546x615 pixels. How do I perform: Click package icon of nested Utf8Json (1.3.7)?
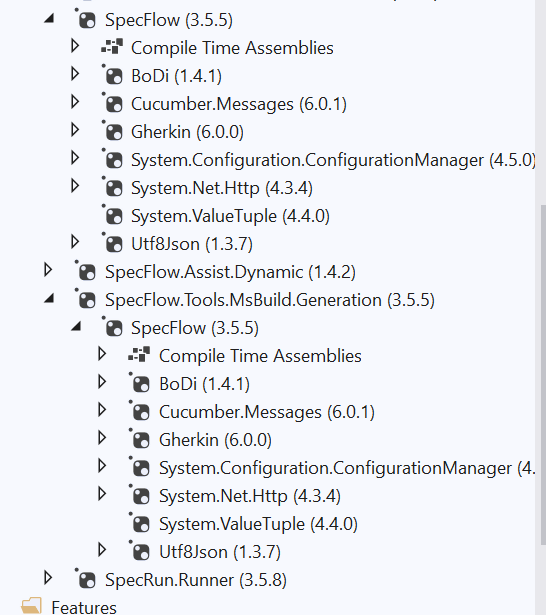[140, 551]
